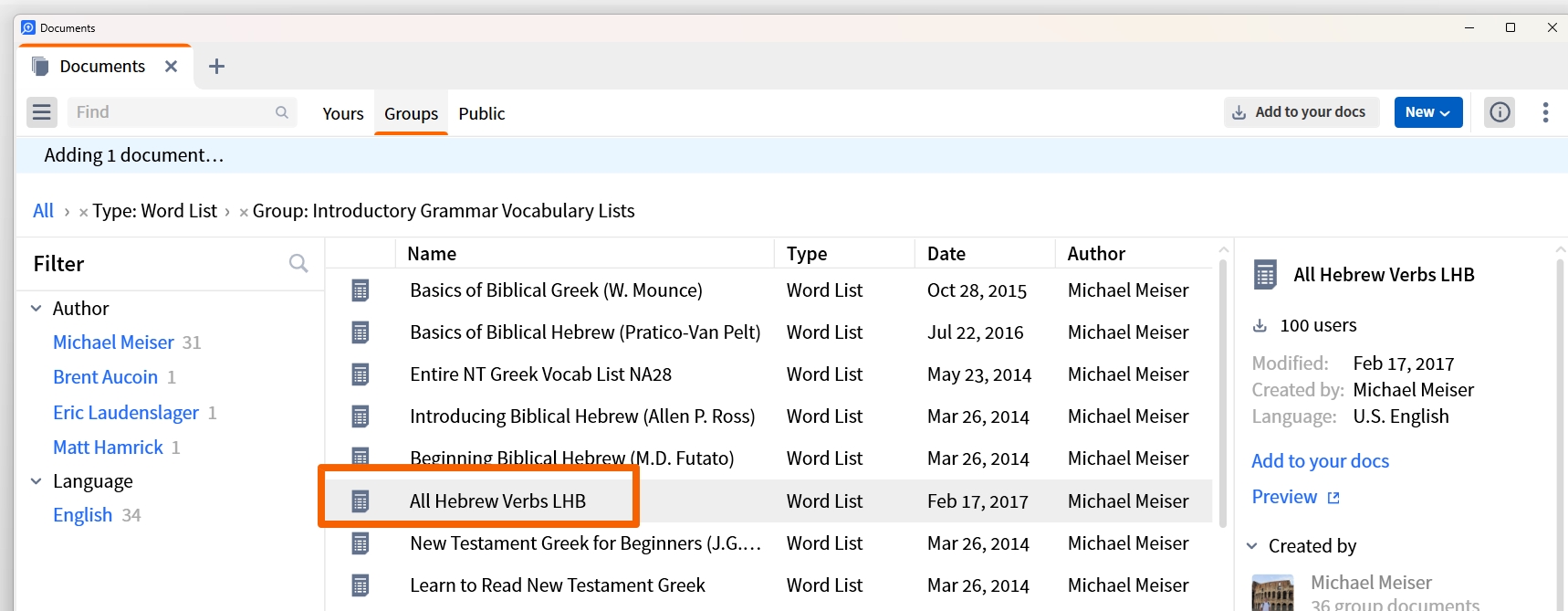The height and width of the screenshot is (611, 1568).
Task: Click the new tab plus icon
Action: point(216,67)
